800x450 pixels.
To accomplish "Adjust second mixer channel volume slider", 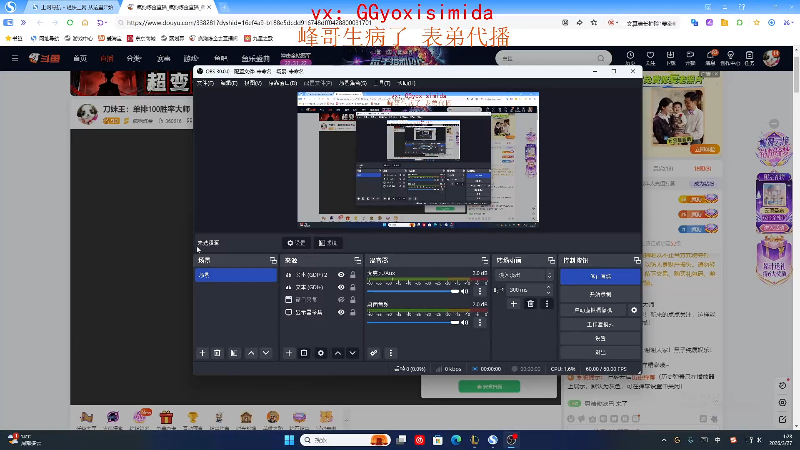I will [413, 322].
